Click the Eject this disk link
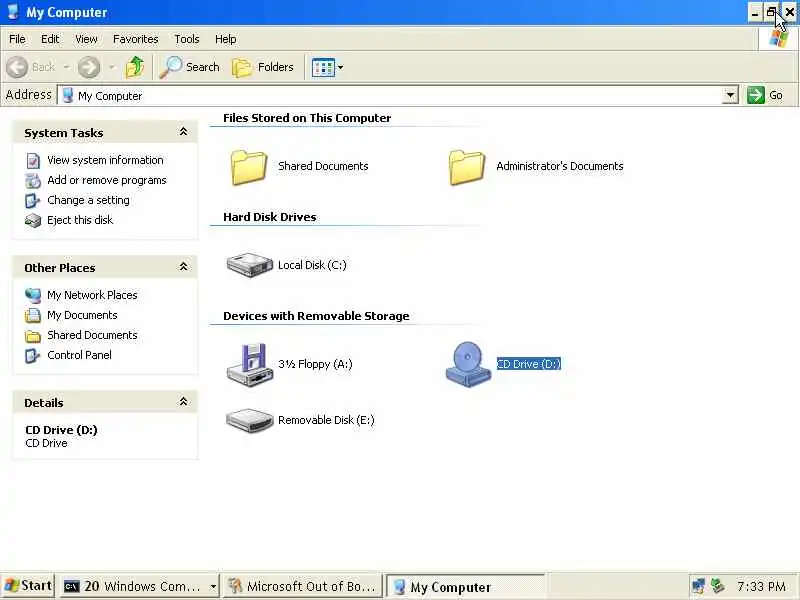This screenshot has height=600, width=800. [x=80, y=220]
